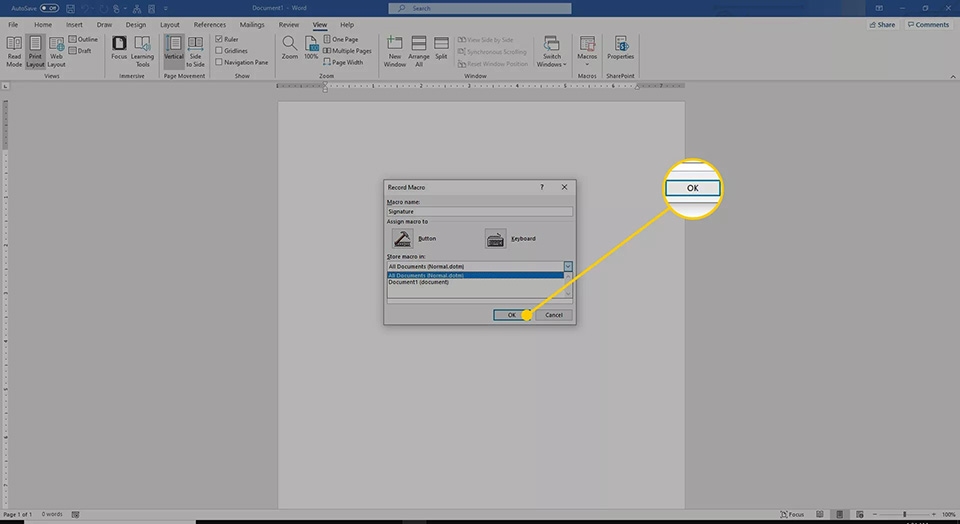
Task: Choose Multiple Pages zoom
Action: tap(347, 51)
